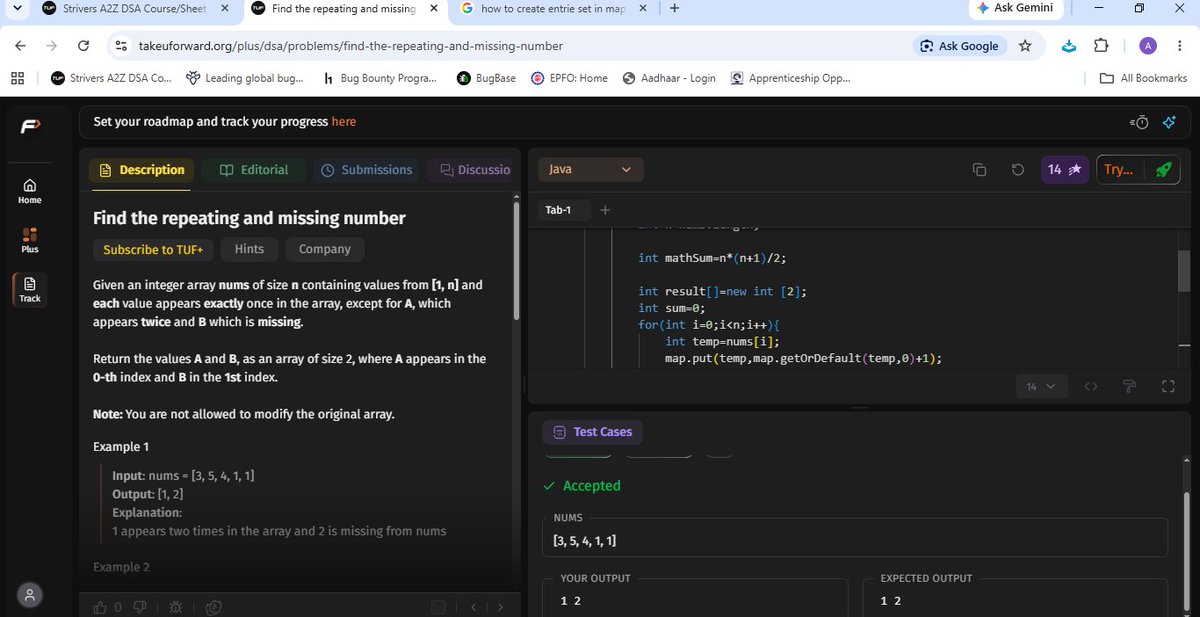Switch to Strivers A2Z DSA Course browser tab
The width and height of the screenshot is (1200, 617).
[137, 9]
